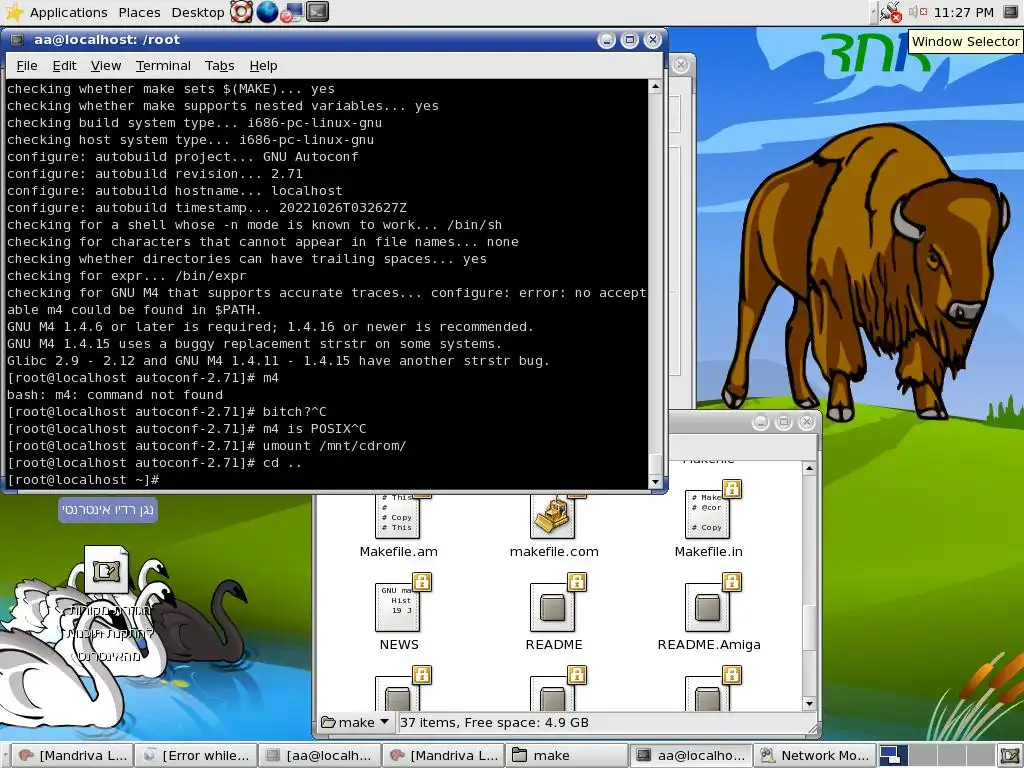Click the lock emblem on README.Amiga
The image size is (1024, 768).
[x=731, y=581]
